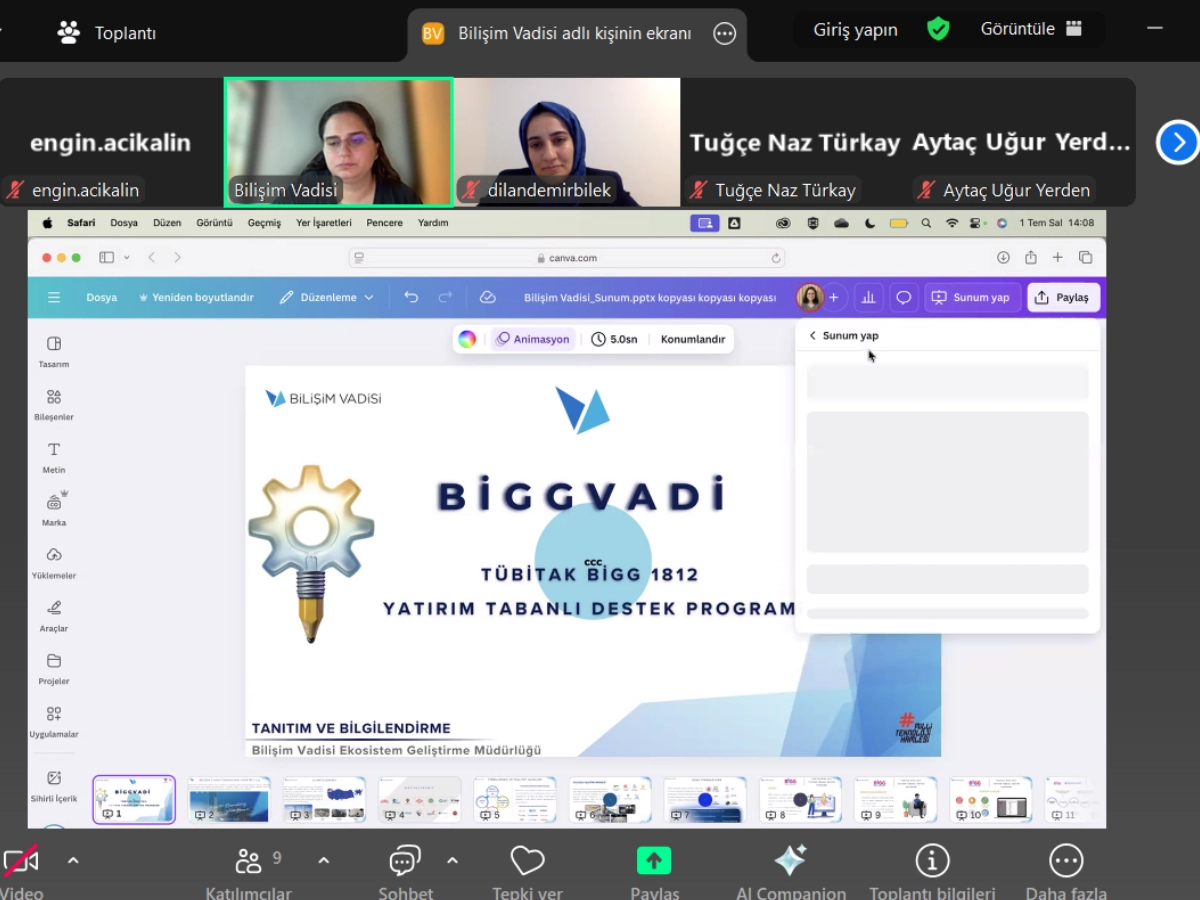This screenshot has width=1200, height=900.
Task: Open Safari sidebar dropdown chevron
Action: click(126, 258)
